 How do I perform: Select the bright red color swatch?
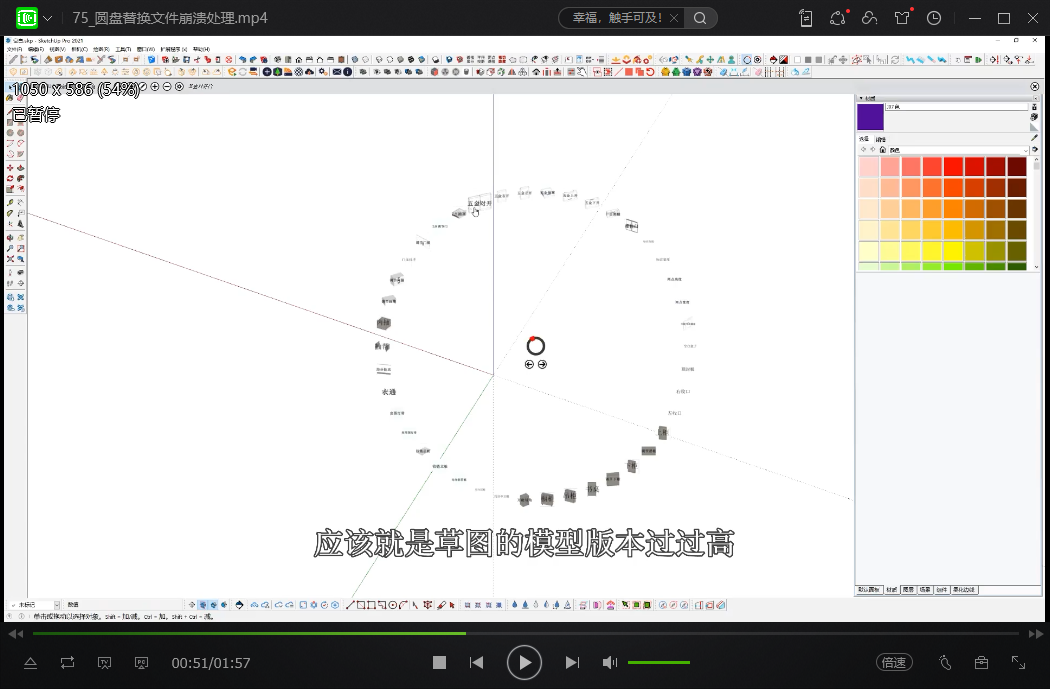point(953,167)
